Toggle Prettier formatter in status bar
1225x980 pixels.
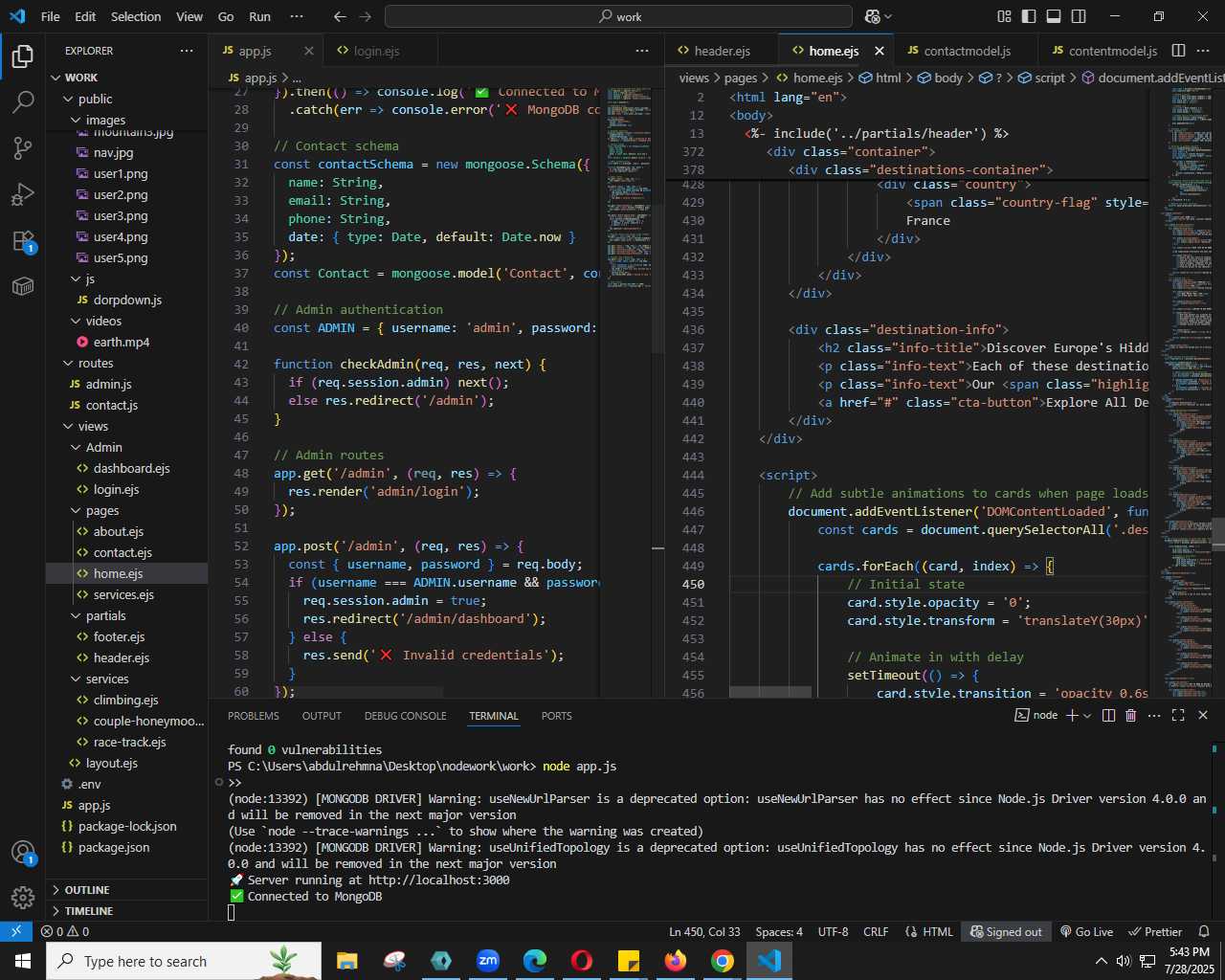coord(1155,931)
